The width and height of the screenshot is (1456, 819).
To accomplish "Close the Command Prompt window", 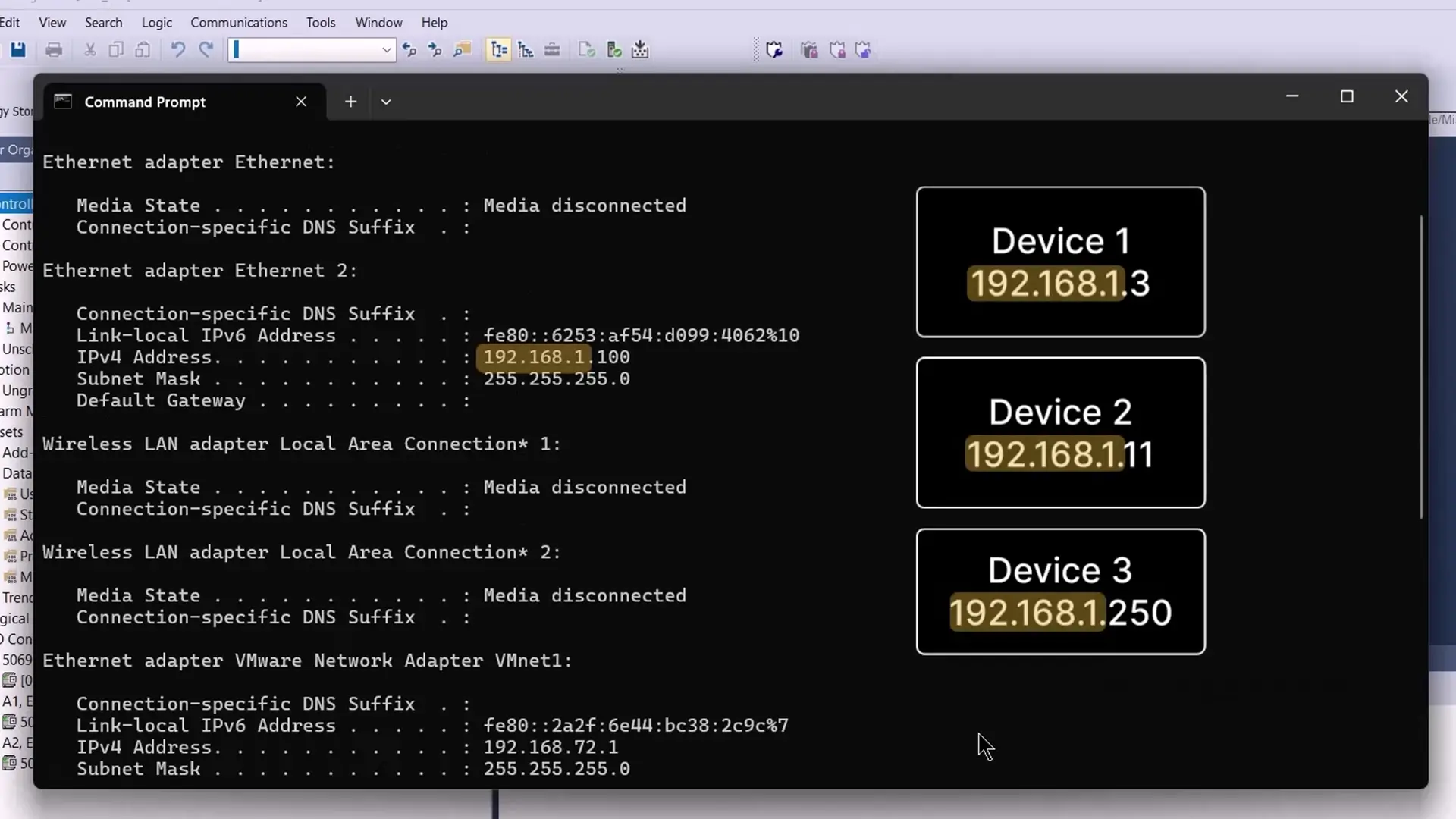I will tap(1401, 96).
